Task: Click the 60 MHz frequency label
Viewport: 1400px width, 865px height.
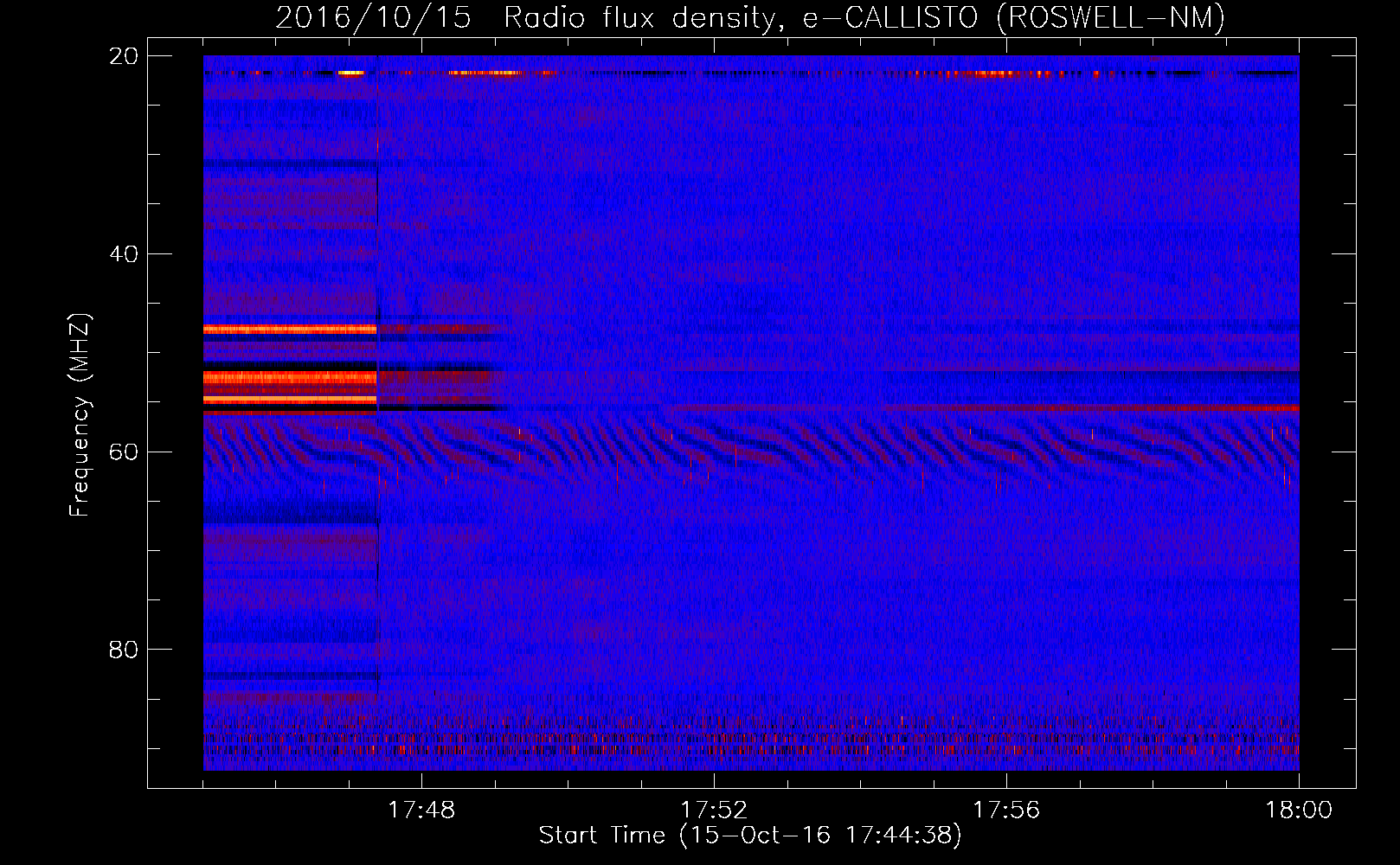Action: pos(124,452)
